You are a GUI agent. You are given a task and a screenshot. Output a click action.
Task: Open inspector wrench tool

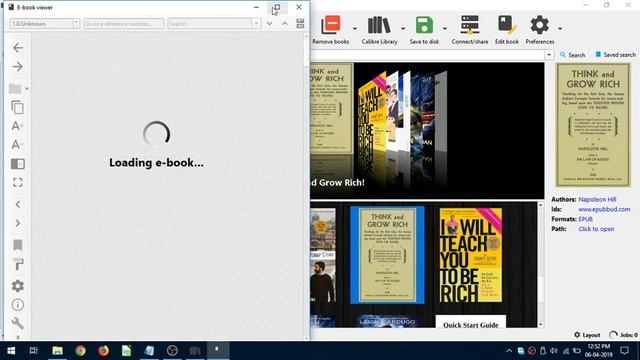tap(18, 323)
